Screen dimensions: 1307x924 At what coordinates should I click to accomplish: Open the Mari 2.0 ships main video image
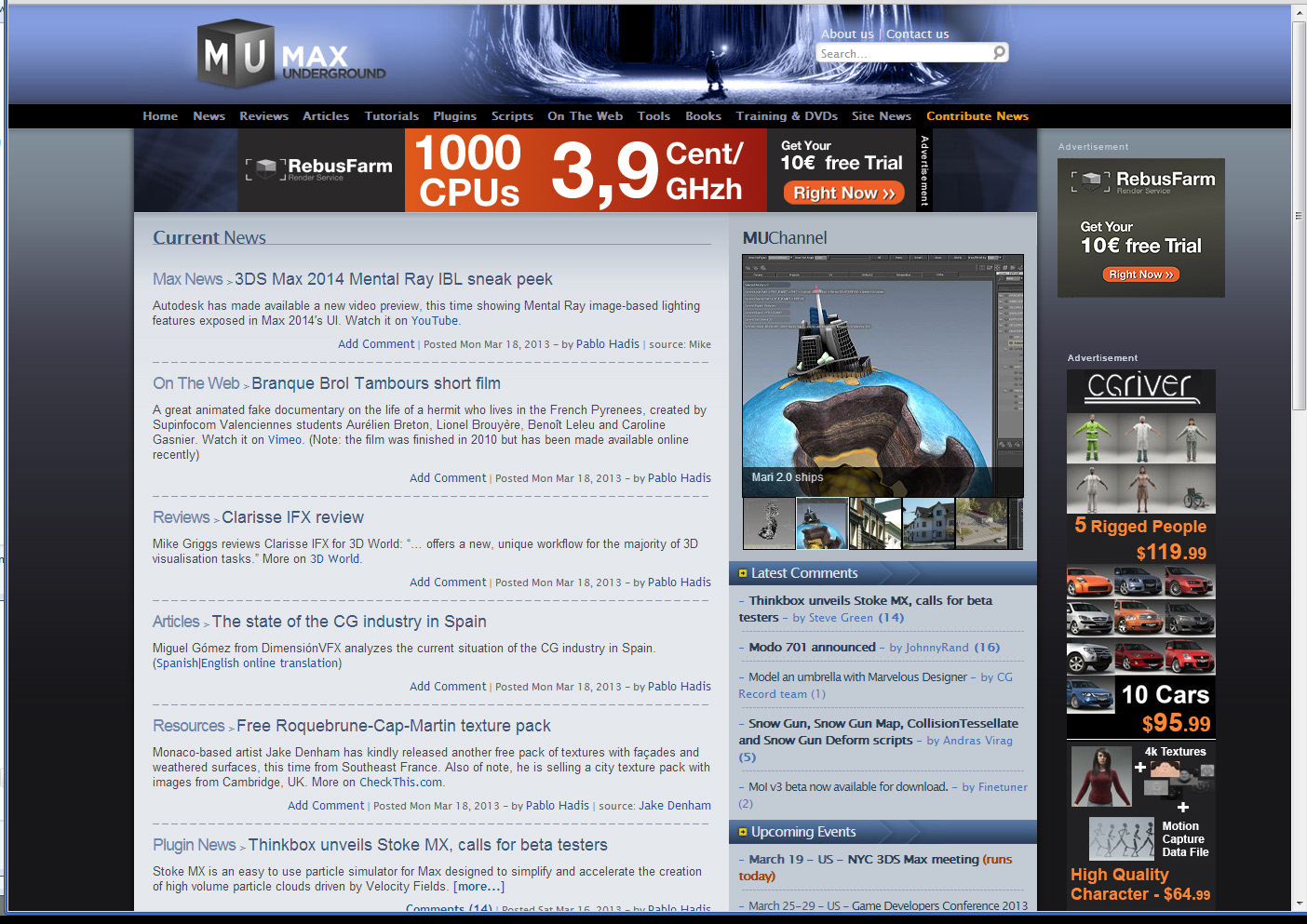coord(883,372)
